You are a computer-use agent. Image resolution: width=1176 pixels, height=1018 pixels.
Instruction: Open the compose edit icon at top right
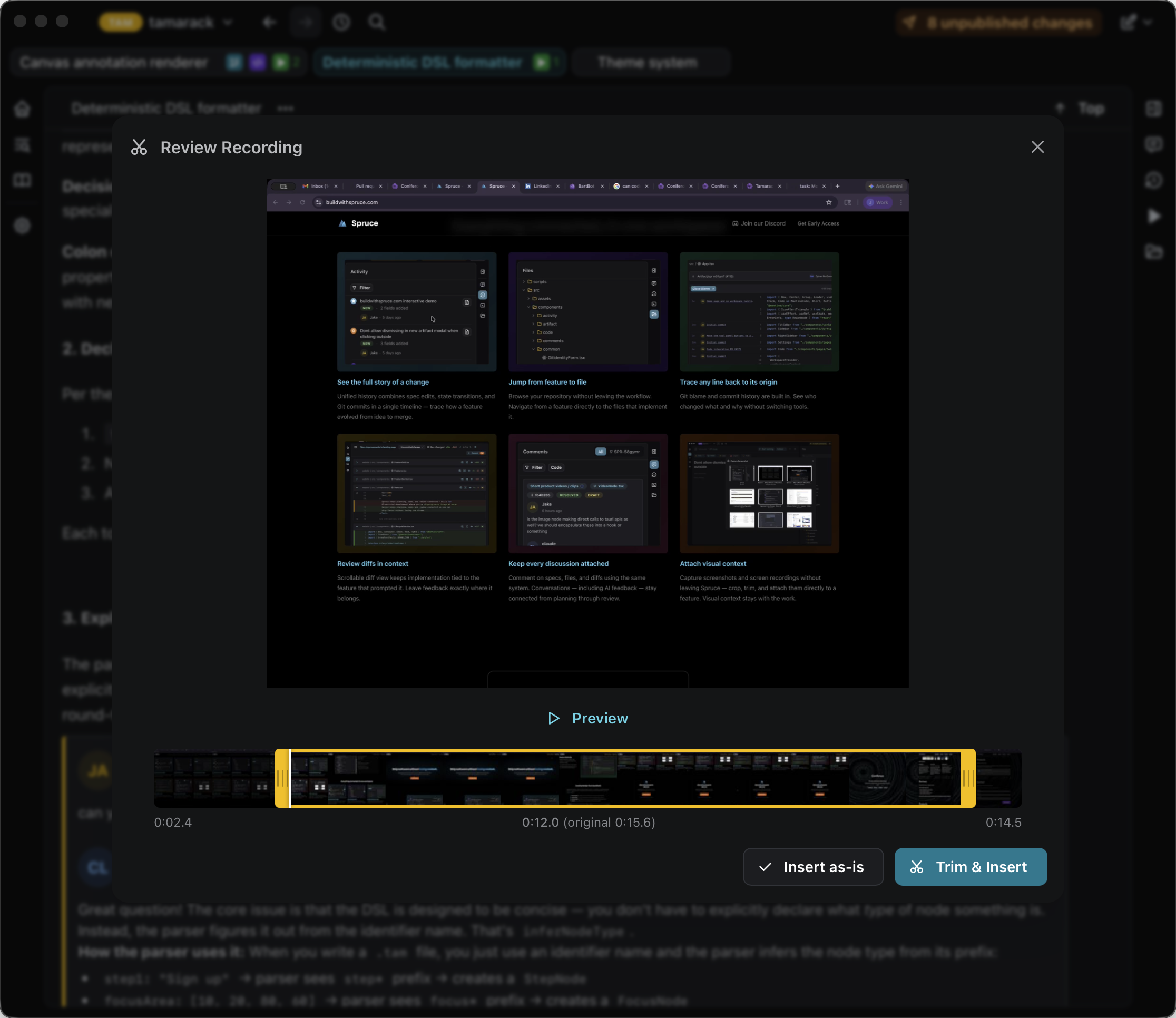pyautogui.click(x=1128, y=22)
